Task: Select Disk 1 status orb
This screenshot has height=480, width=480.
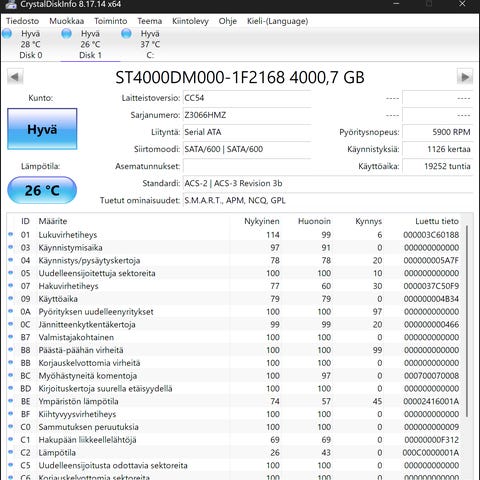Action: (x=67, y=34)
